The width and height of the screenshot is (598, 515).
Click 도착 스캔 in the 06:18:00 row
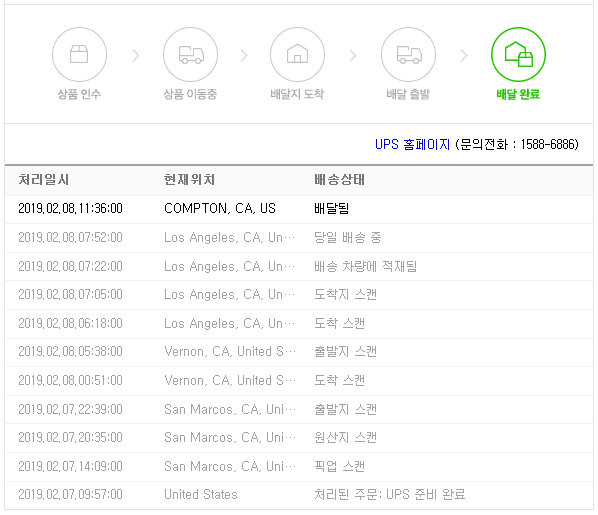tap(340, 323)
